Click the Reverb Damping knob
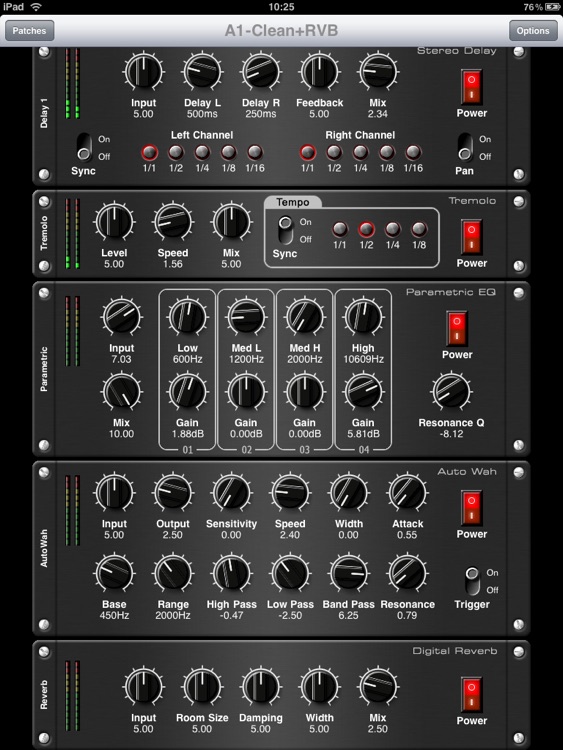The image size is (563, 750). pos(261,686)
